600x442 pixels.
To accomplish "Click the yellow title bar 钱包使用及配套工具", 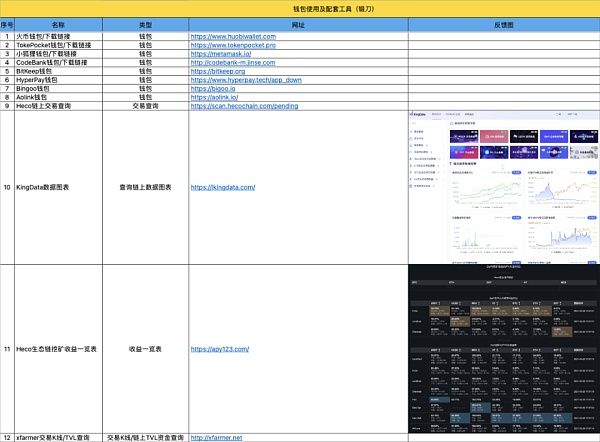I will point(300,8).
